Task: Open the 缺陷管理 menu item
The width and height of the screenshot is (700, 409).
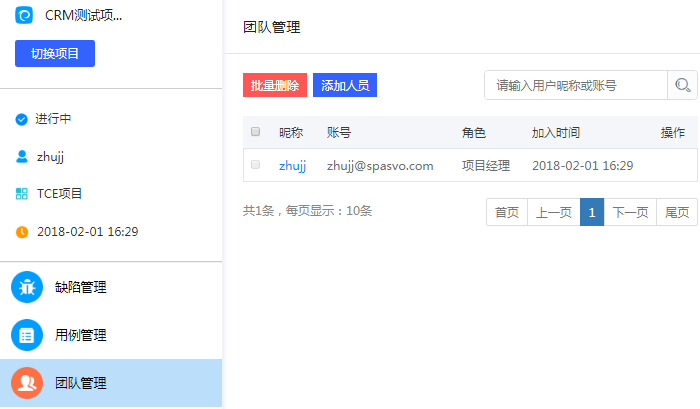Action: click(x=80, y=287)
